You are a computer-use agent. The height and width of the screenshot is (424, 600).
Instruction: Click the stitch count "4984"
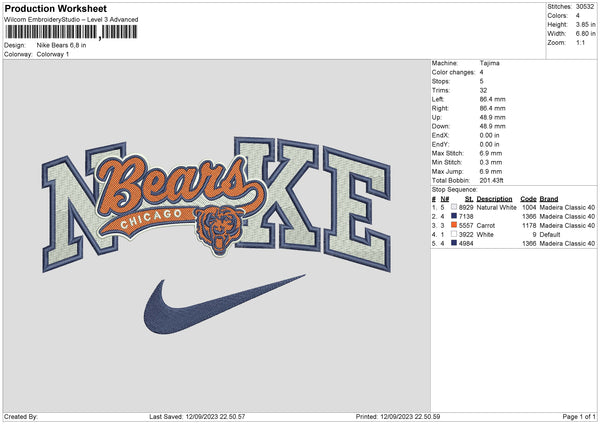(466, 243)
